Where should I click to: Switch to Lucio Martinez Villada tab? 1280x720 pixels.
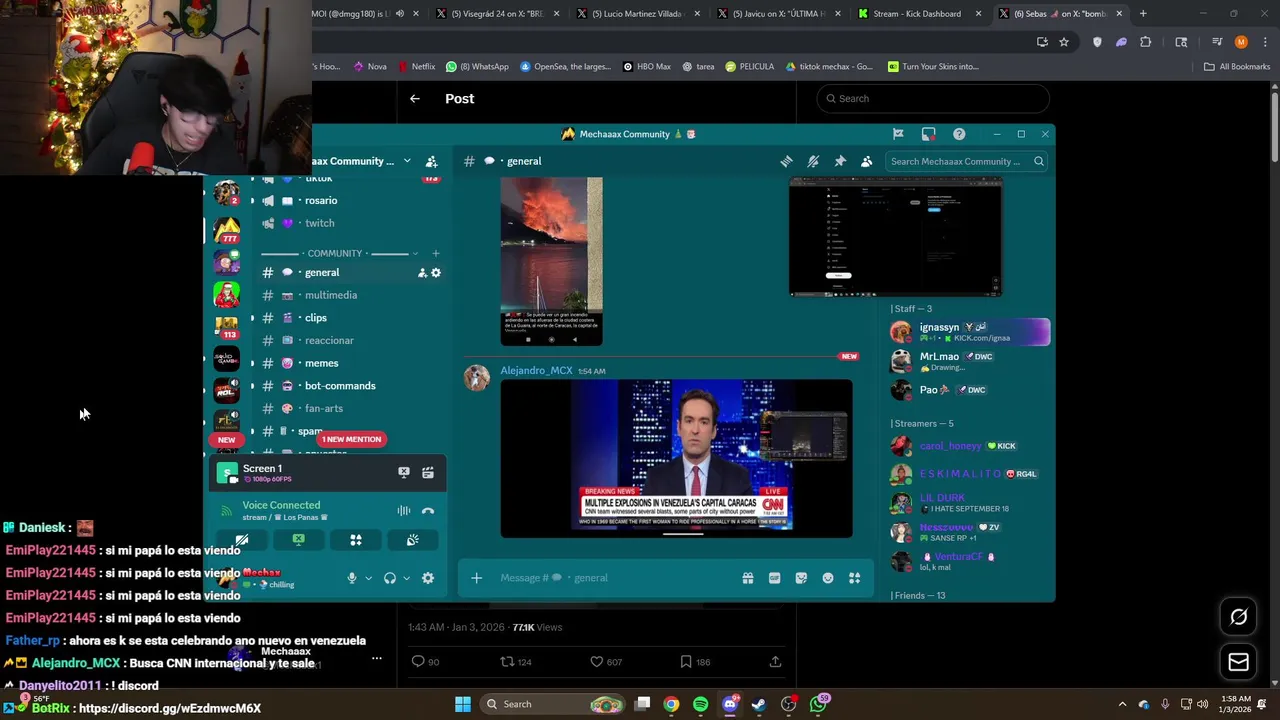(638, 14)
